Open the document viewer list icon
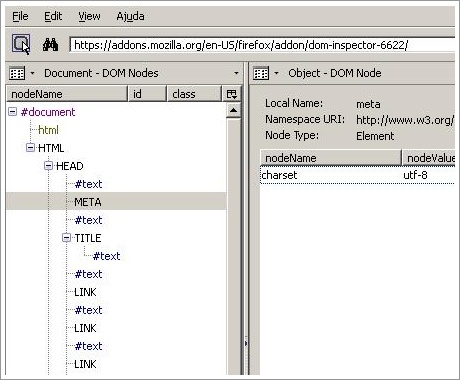Screen dimensions: 460x380 point(17,73)
